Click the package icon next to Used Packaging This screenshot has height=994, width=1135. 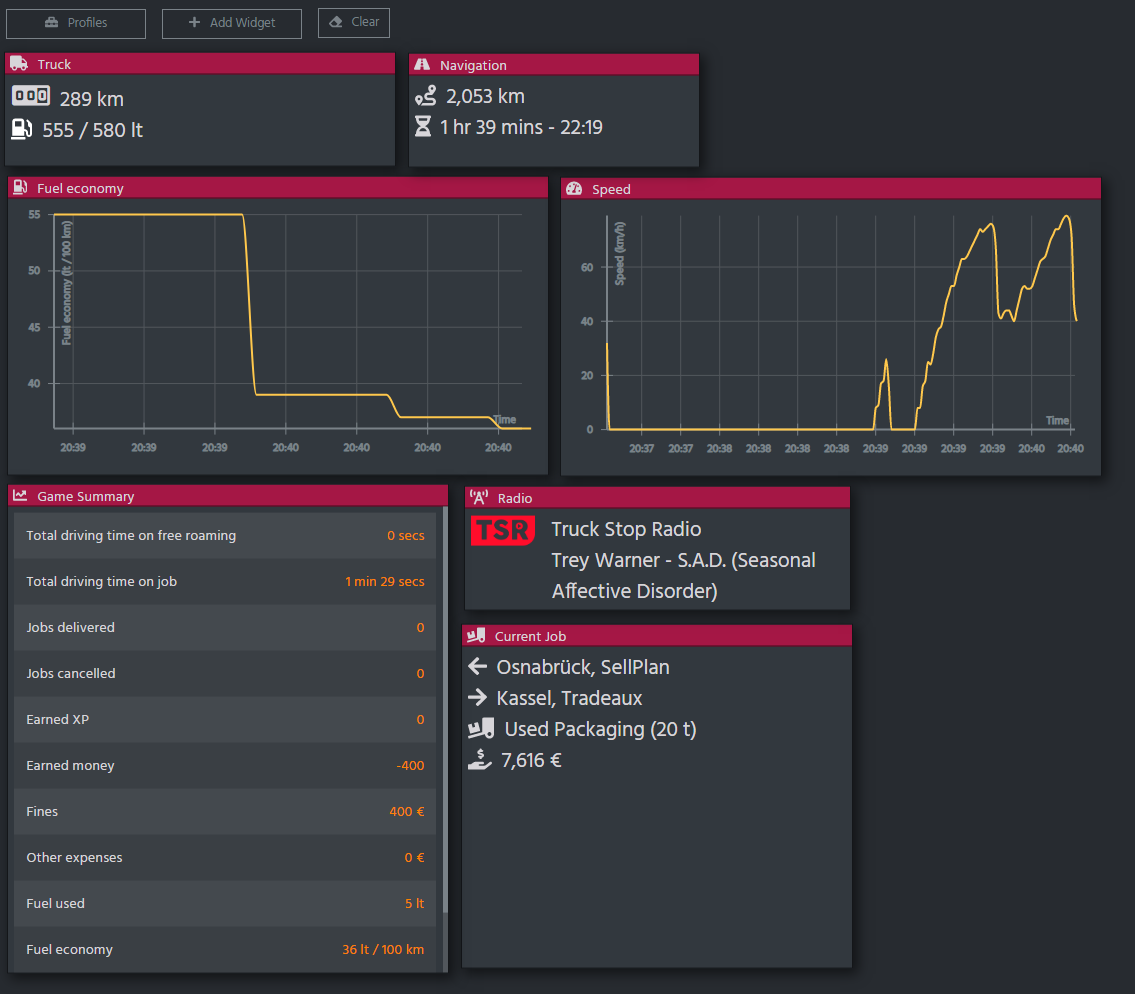(481, 728)
